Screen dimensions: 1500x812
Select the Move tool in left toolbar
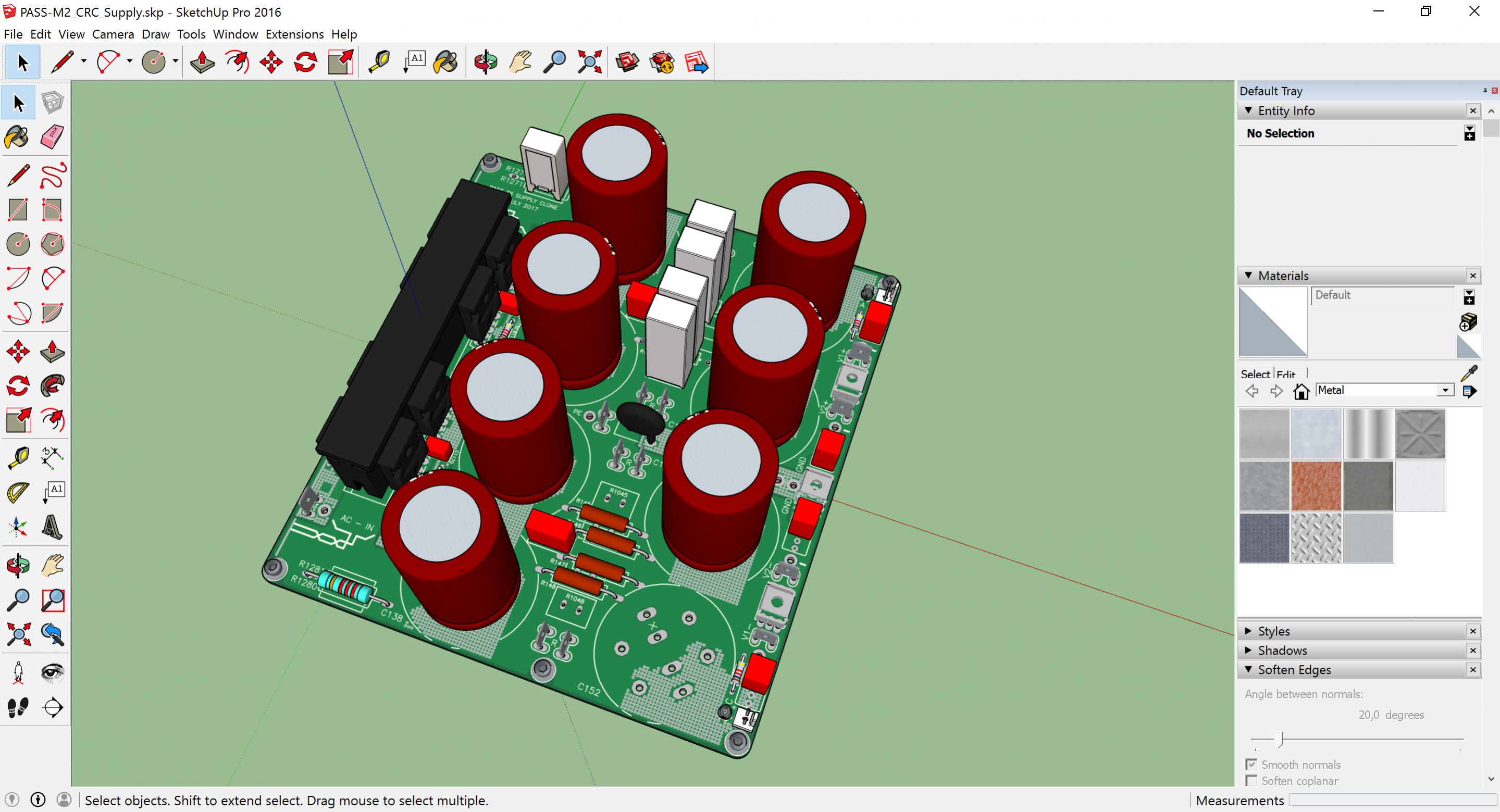click(x=18, y=351)
